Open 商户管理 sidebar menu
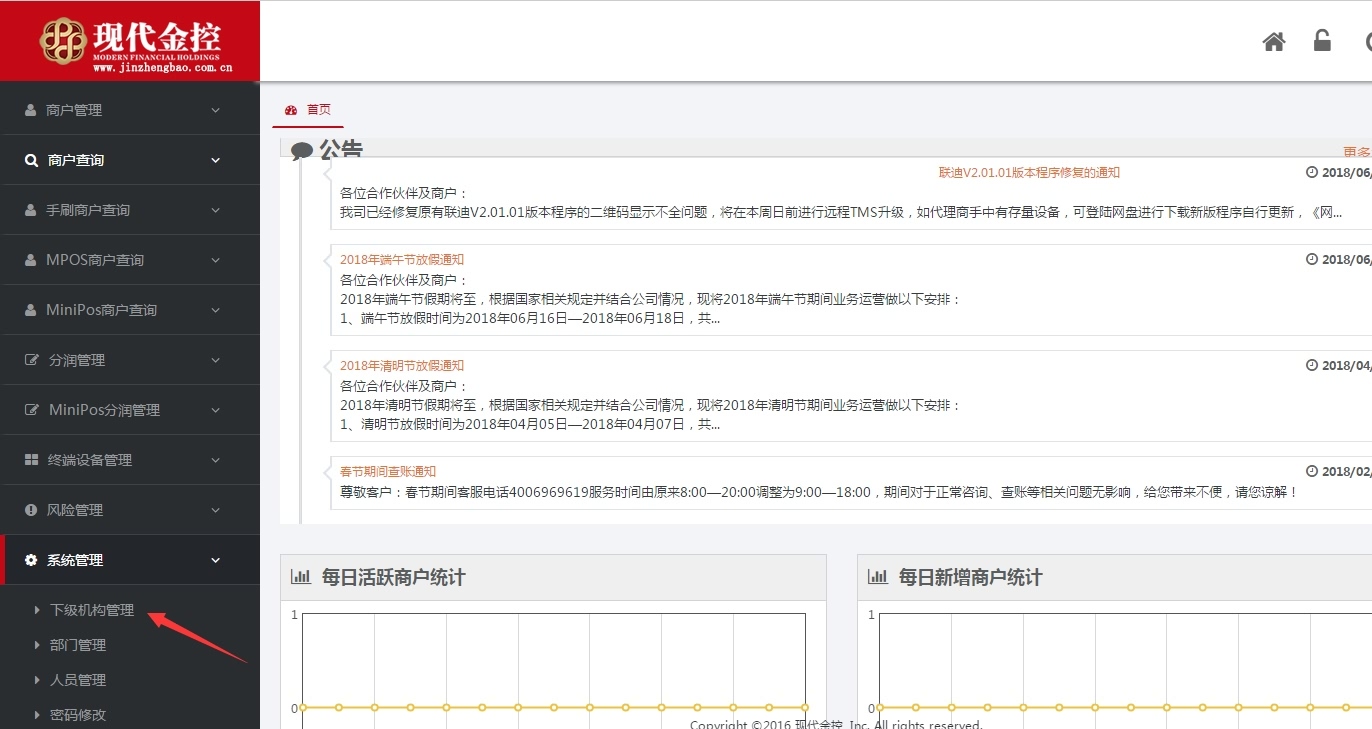This screenshot has height=729, width=1372. pos(130,110)
